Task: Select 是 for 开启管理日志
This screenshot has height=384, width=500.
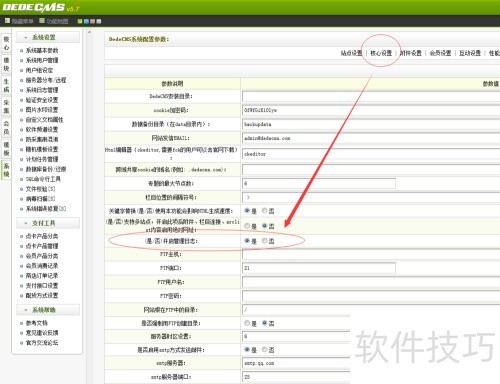Action: [247, 241]
